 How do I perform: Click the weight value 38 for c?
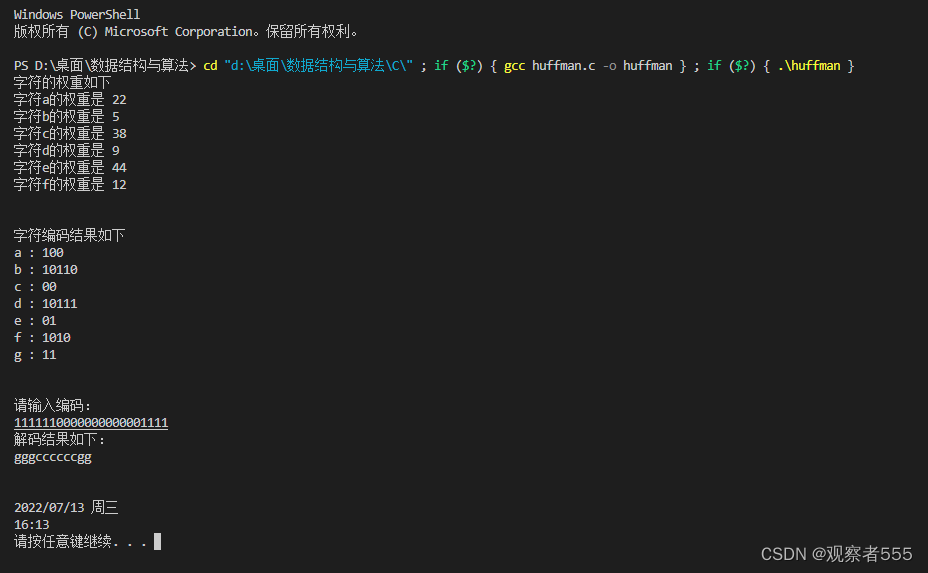(119, 134)
